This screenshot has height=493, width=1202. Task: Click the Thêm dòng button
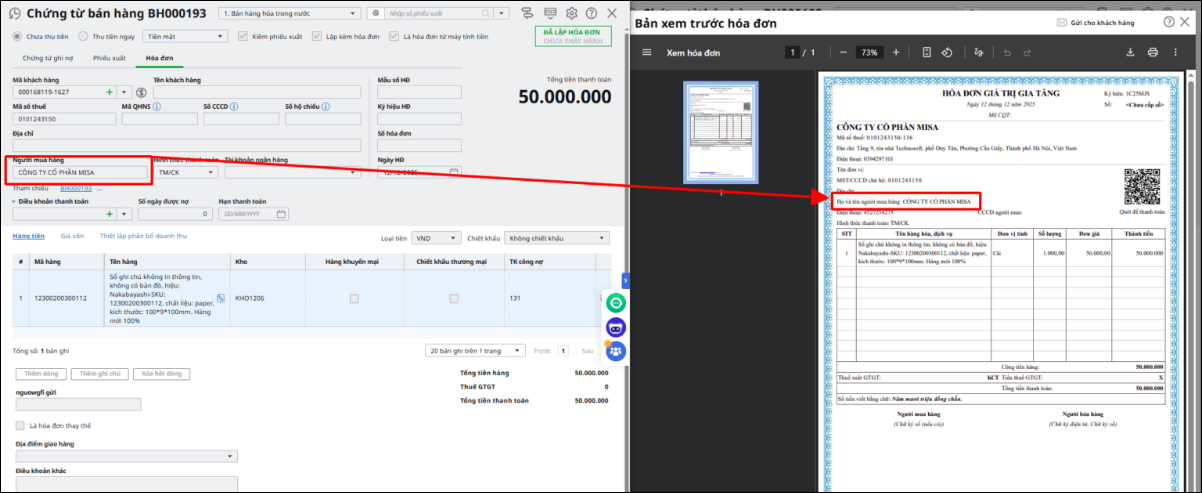(42, 373)
